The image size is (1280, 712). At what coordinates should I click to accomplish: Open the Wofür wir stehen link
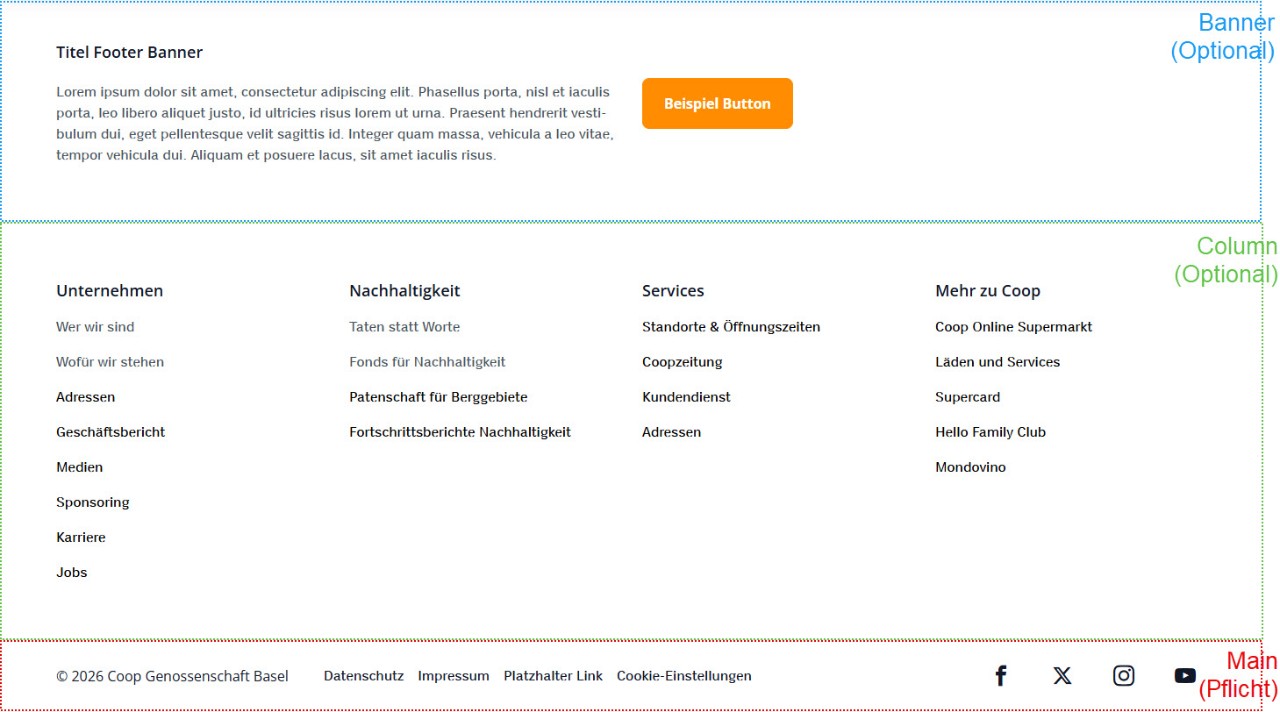click(110, 362)
